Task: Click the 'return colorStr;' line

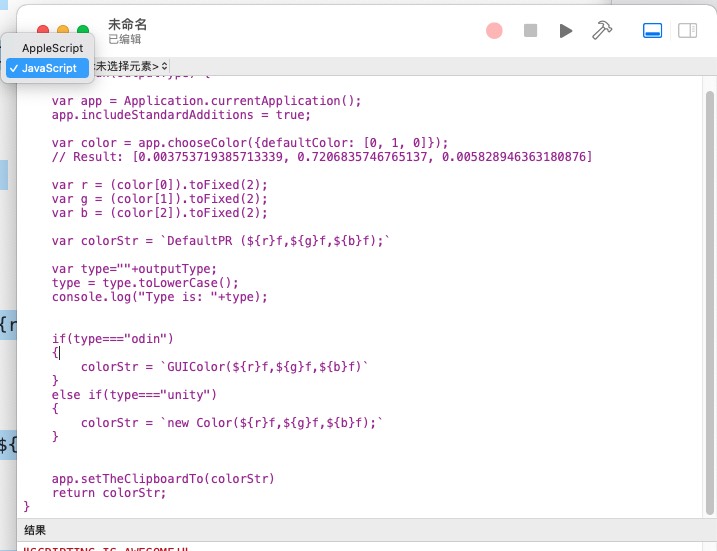Action: point(109,493)
